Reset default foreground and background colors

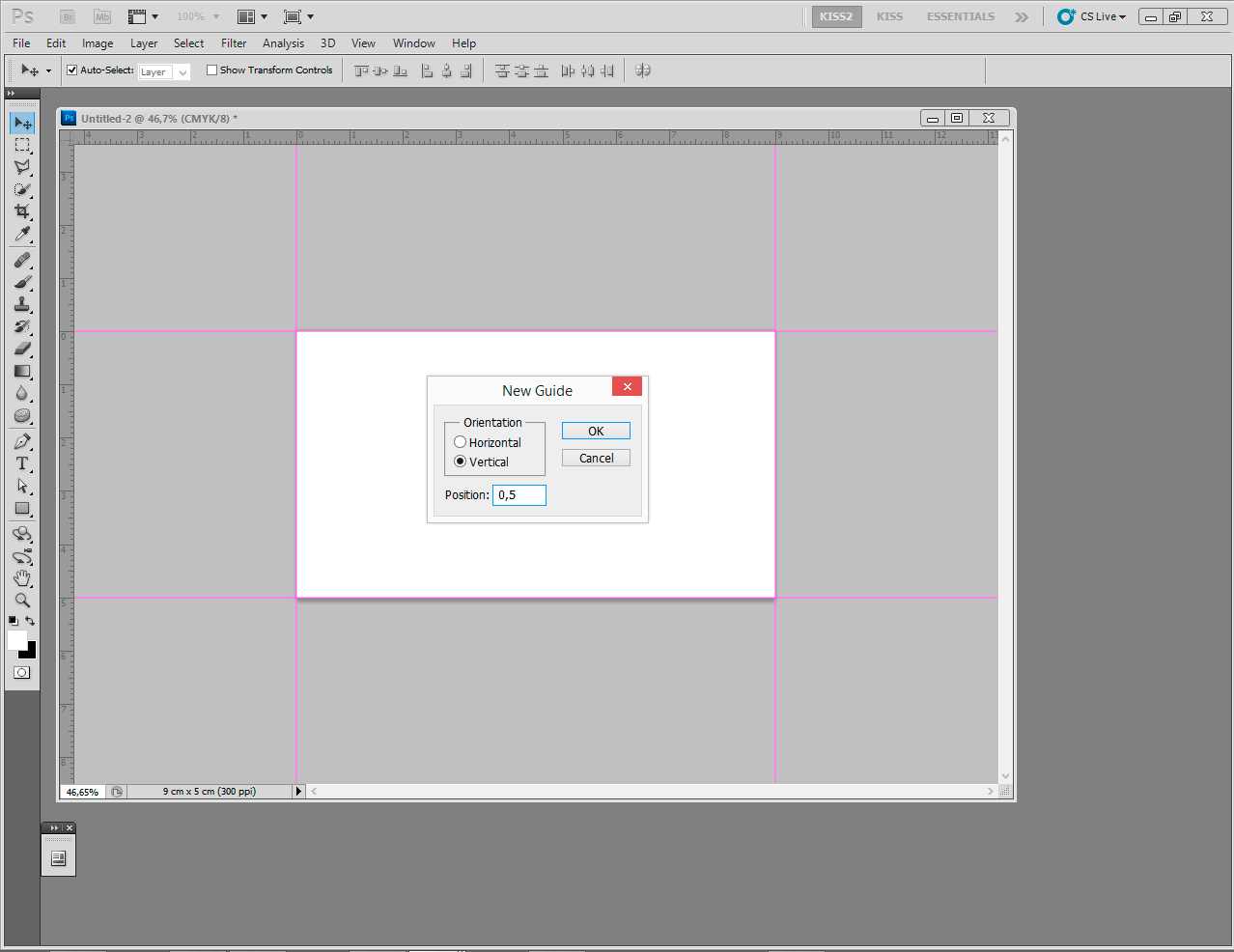pos(13,621)
